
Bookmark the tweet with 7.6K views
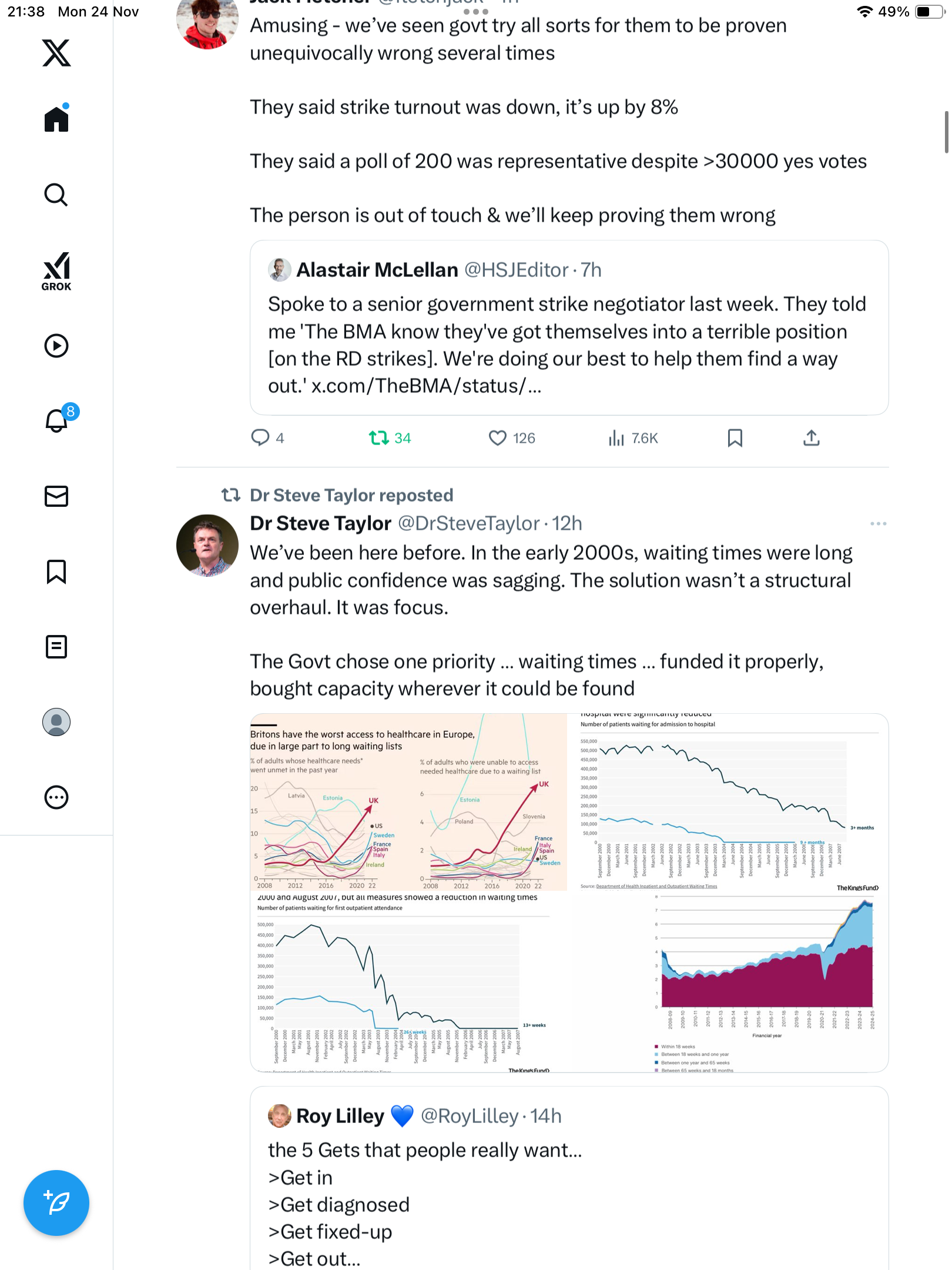coord(735,438)
